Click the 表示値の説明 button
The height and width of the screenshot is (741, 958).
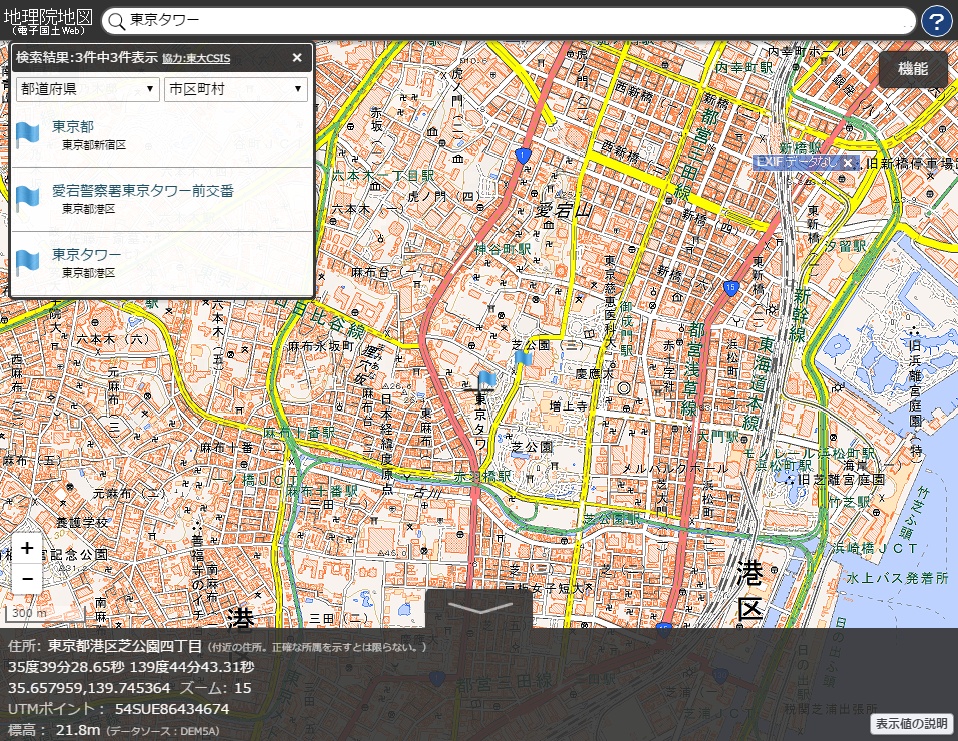(911, 724)
